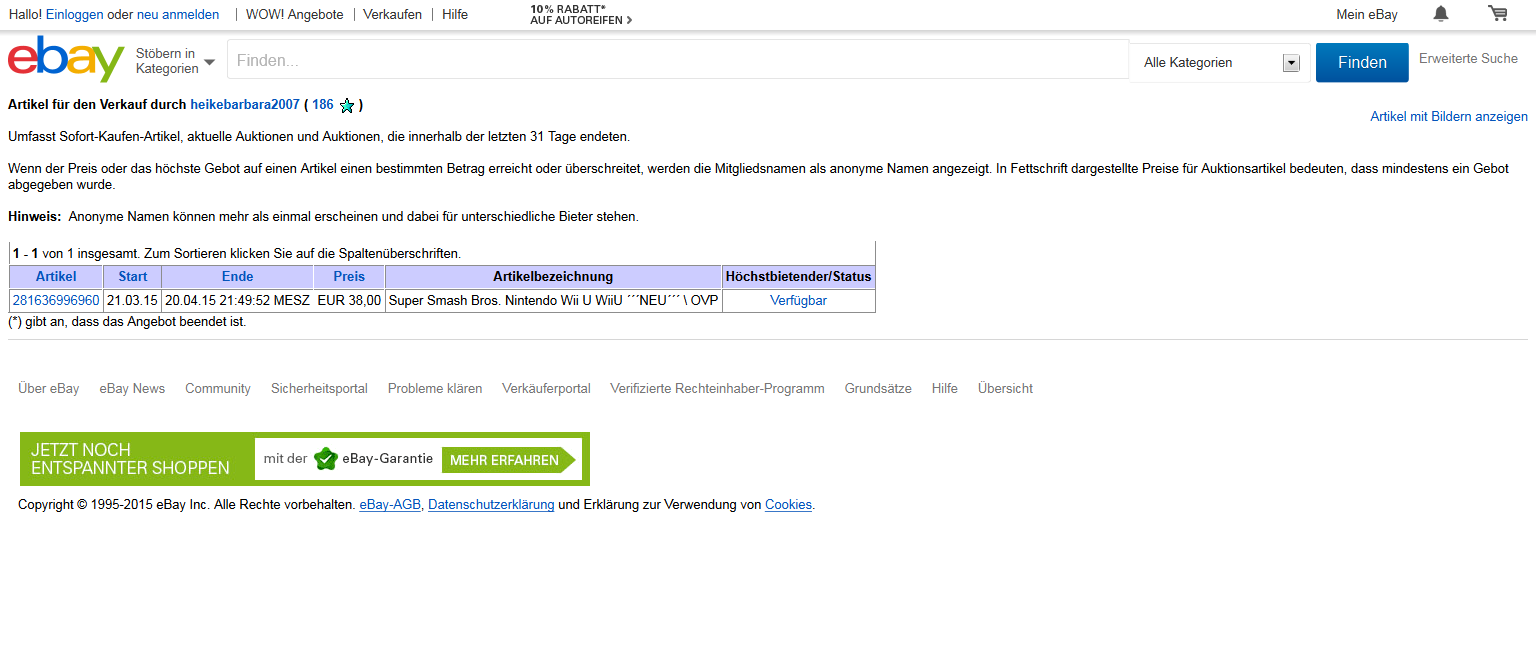Click Artikel mit Bildern anzeigen
Image resolution: width=1536 pixels, height=670 pixels.
(x=1448, y=117)
